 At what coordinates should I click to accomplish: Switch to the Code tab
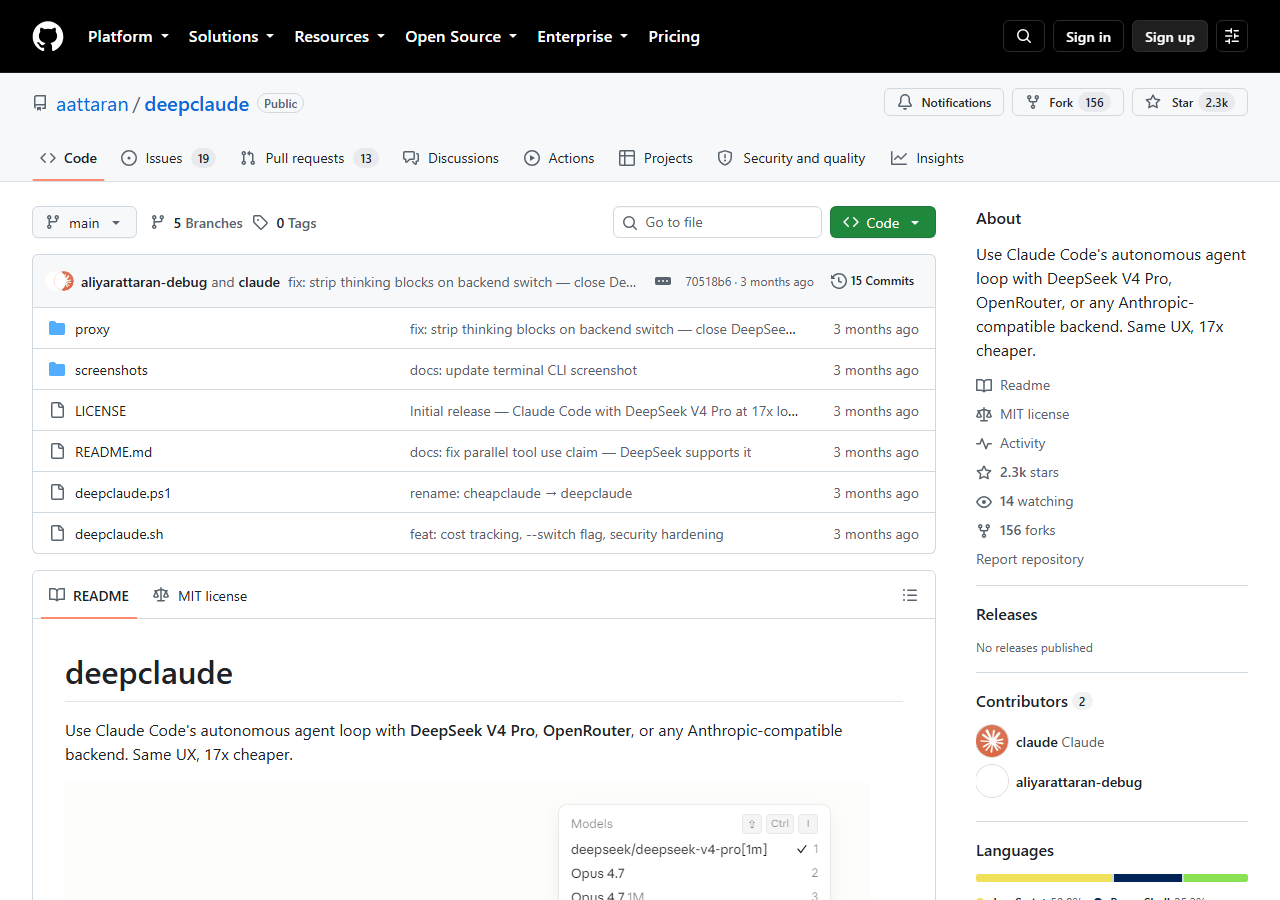pos(68,158)
